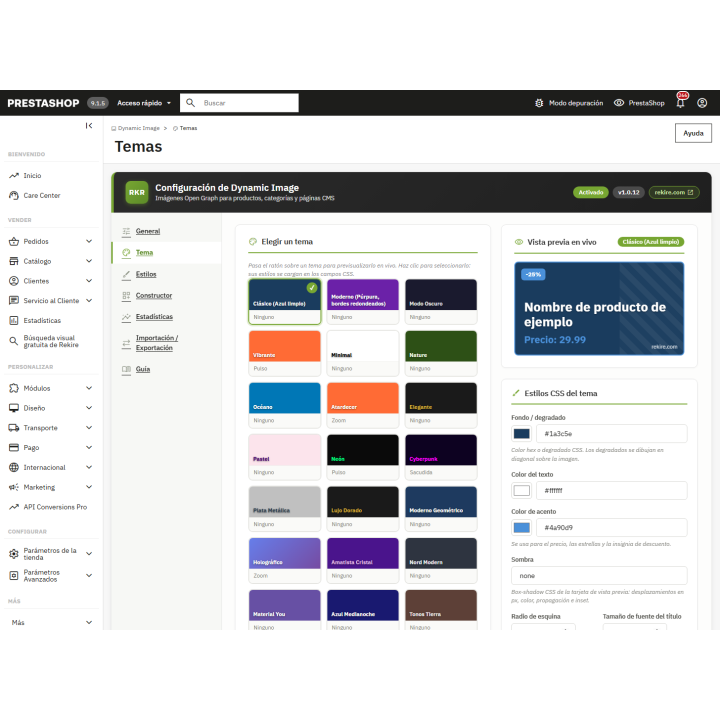Click the Pago credit card icon
The width and height of the screenshot is (720, 720).
14,447
